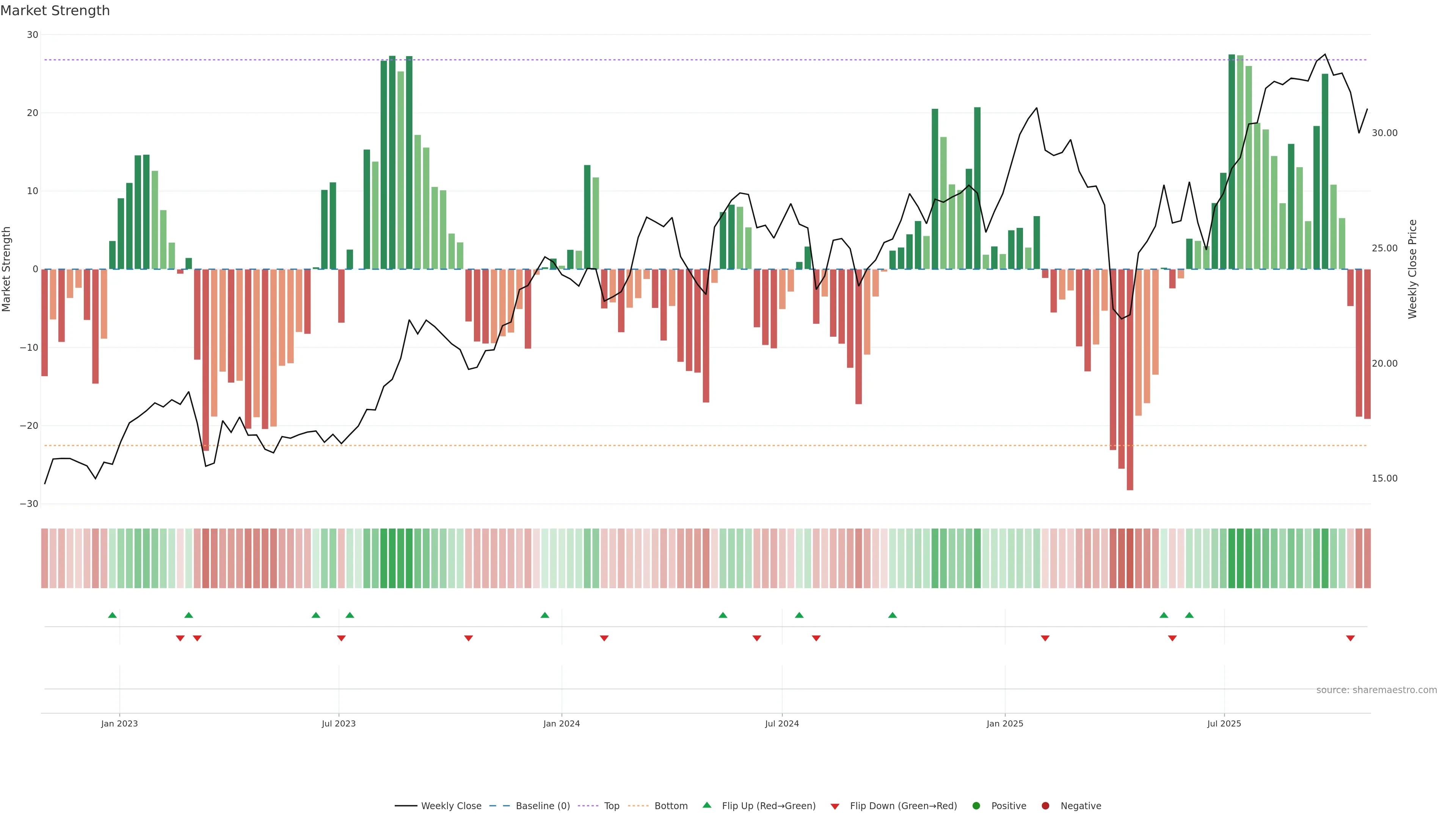Click the first green flip-up triangle marker

tap(113, 615)
